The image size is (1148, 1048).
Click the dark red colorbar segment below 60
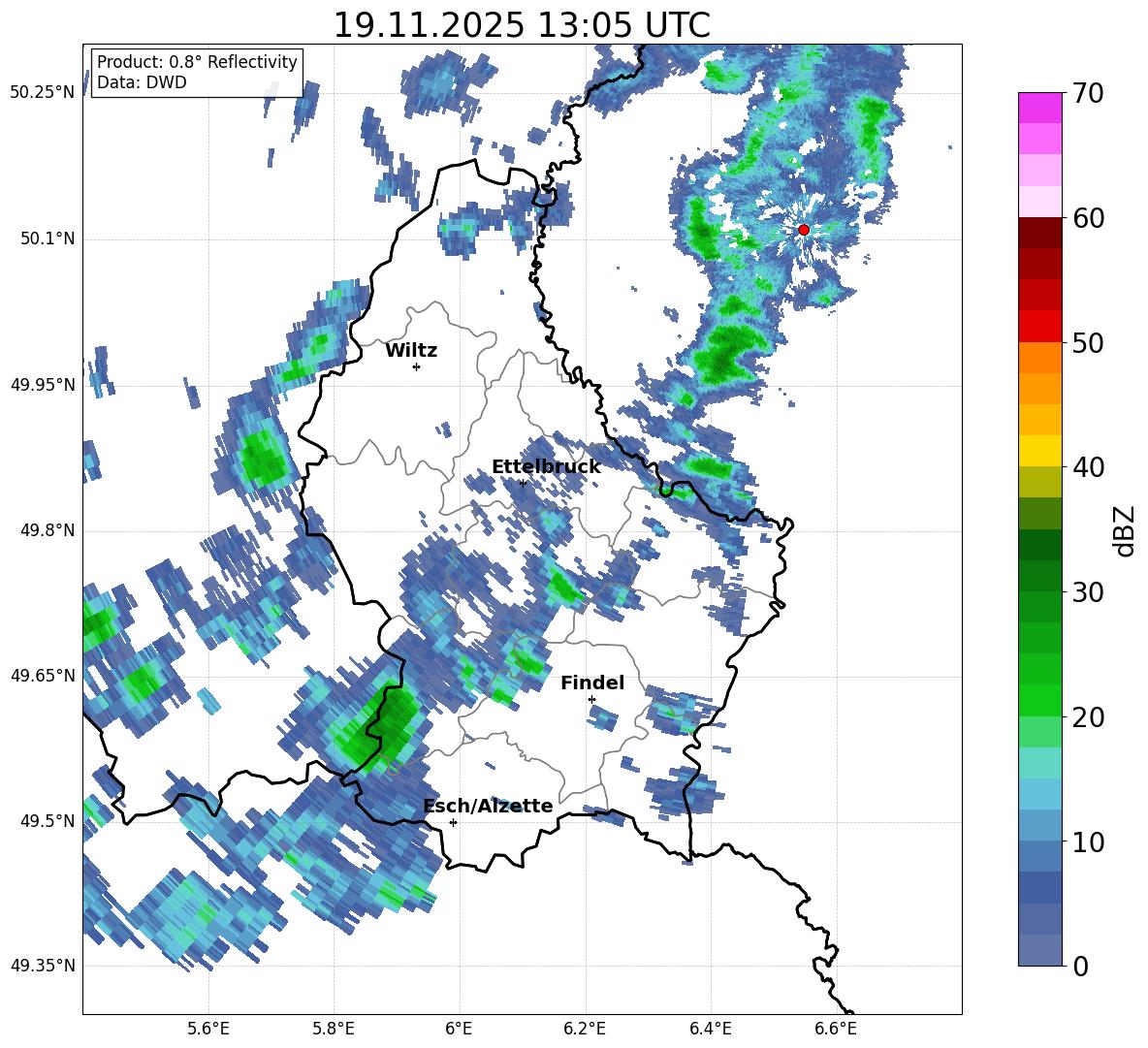point(1039,233)
